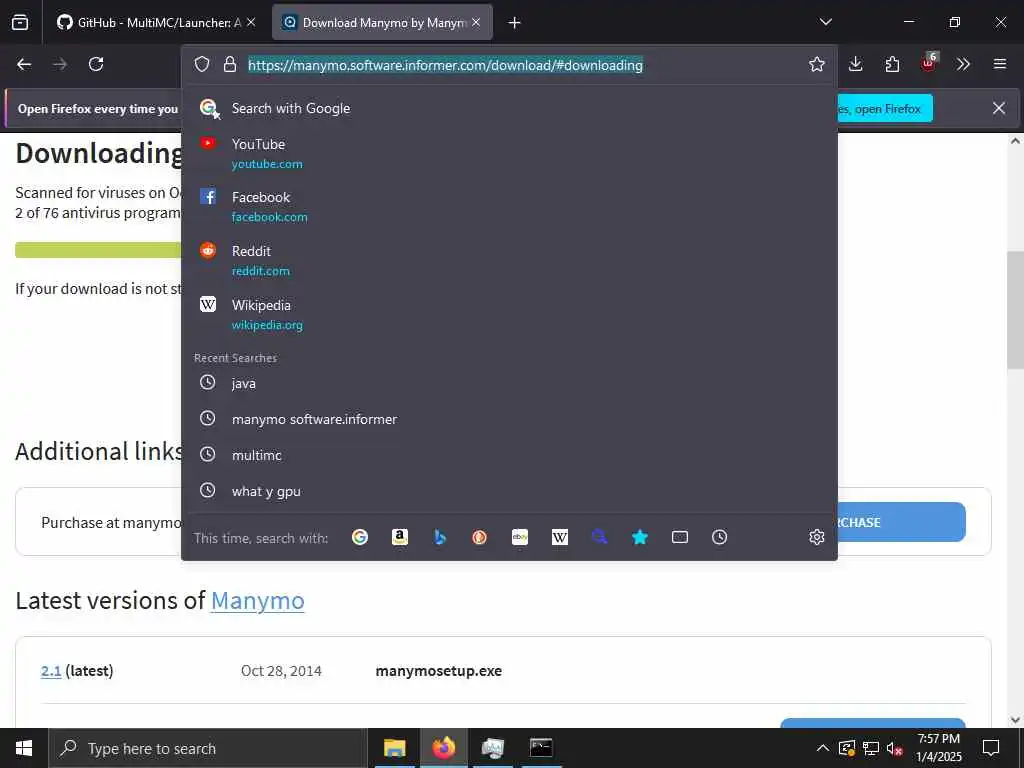Open the list all tabs dropdown arrow
This screenshot has width=1024, height=768.
pos(825,22)
